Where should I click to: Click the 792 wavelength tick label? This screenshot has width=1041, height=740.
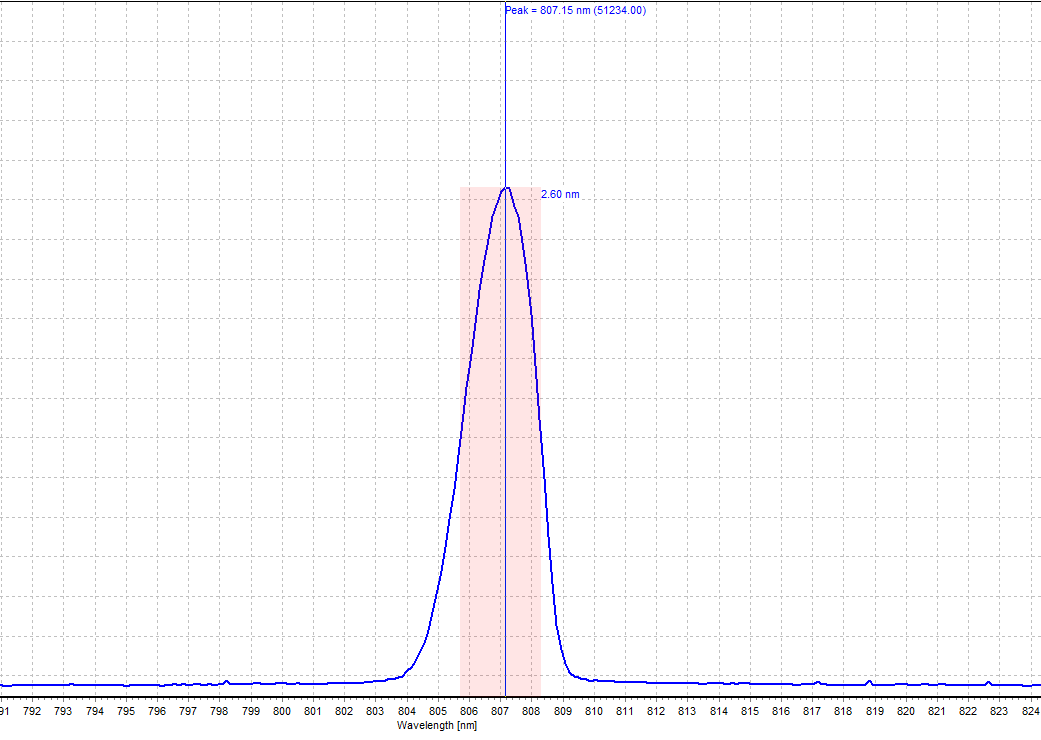[x=32, y=711]
